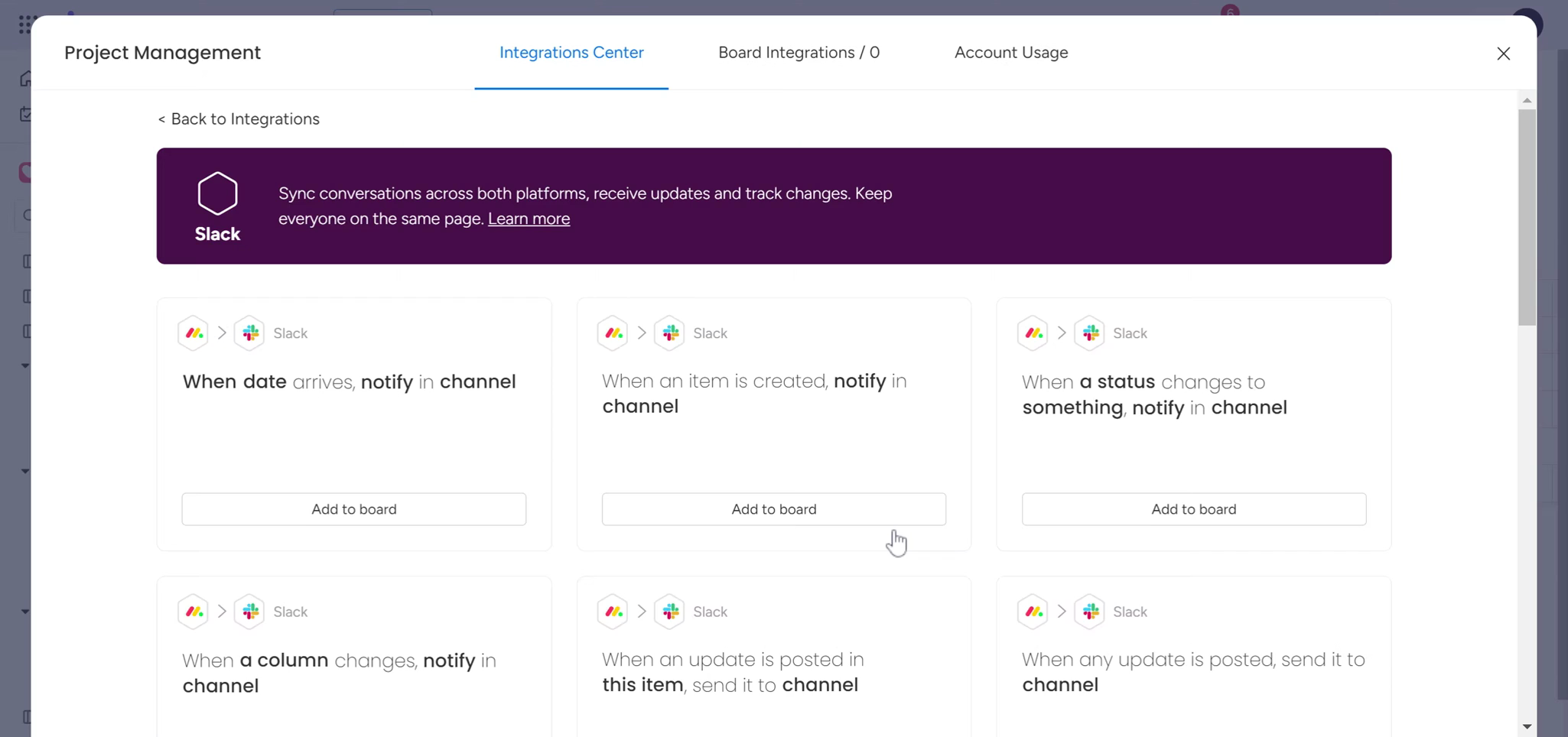Open the Learn more link in Slack banner

[529, 219]
